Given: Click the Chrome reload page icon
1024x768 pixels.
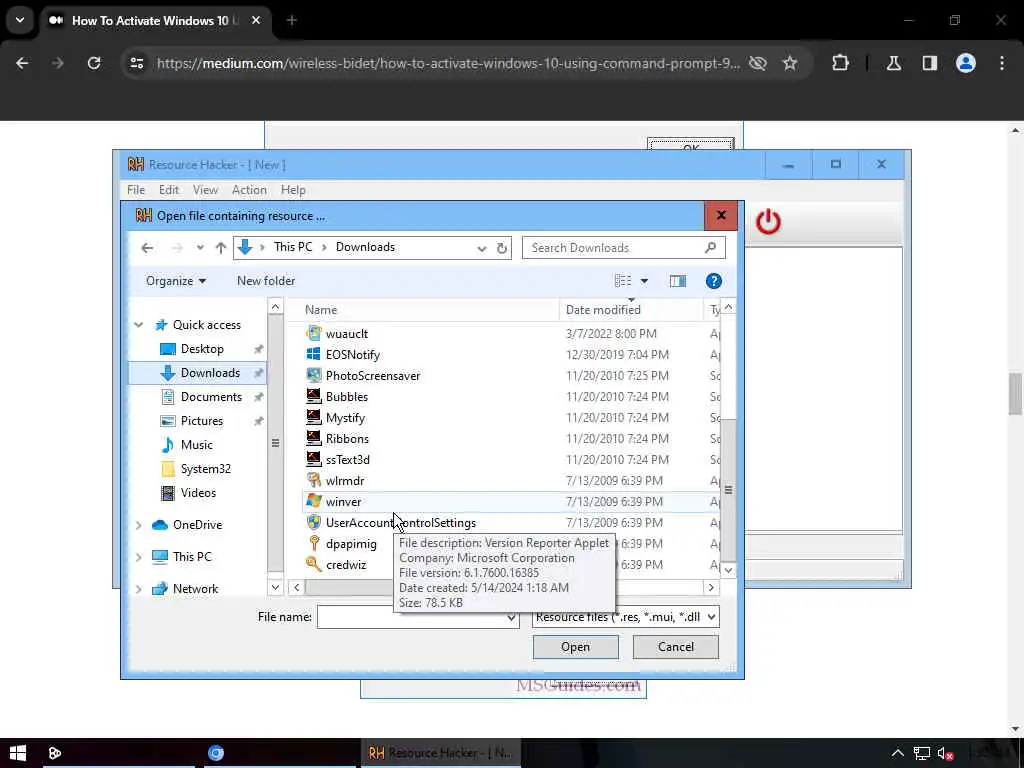Looking at the screenshot, I should pos(94,63).
